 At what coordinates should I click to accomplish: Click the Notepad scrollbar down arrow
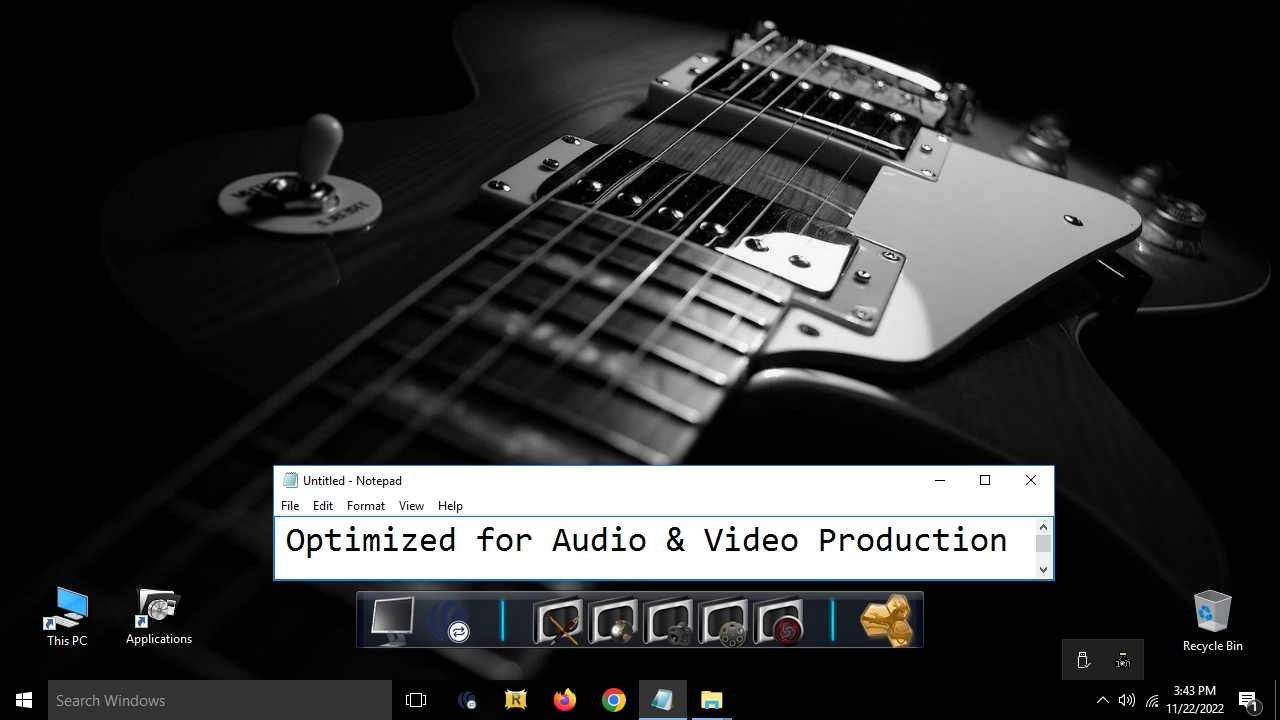click(x=1043, y=569)
